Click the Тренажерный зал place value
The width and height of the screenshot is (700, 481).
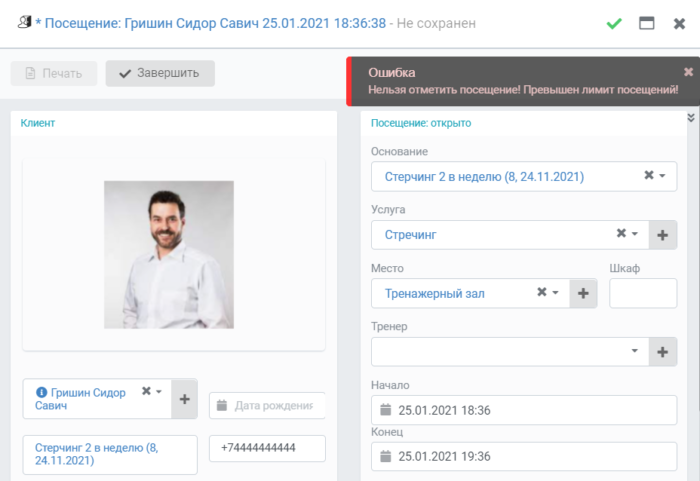[435, 293]
